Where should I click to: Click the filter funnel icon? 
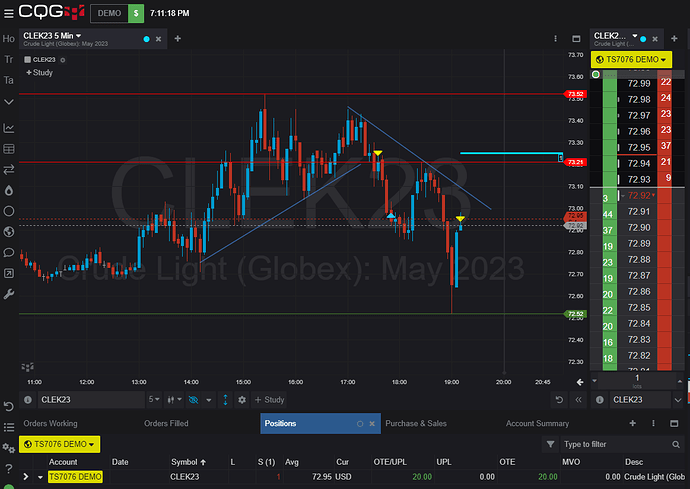[551, 445]
